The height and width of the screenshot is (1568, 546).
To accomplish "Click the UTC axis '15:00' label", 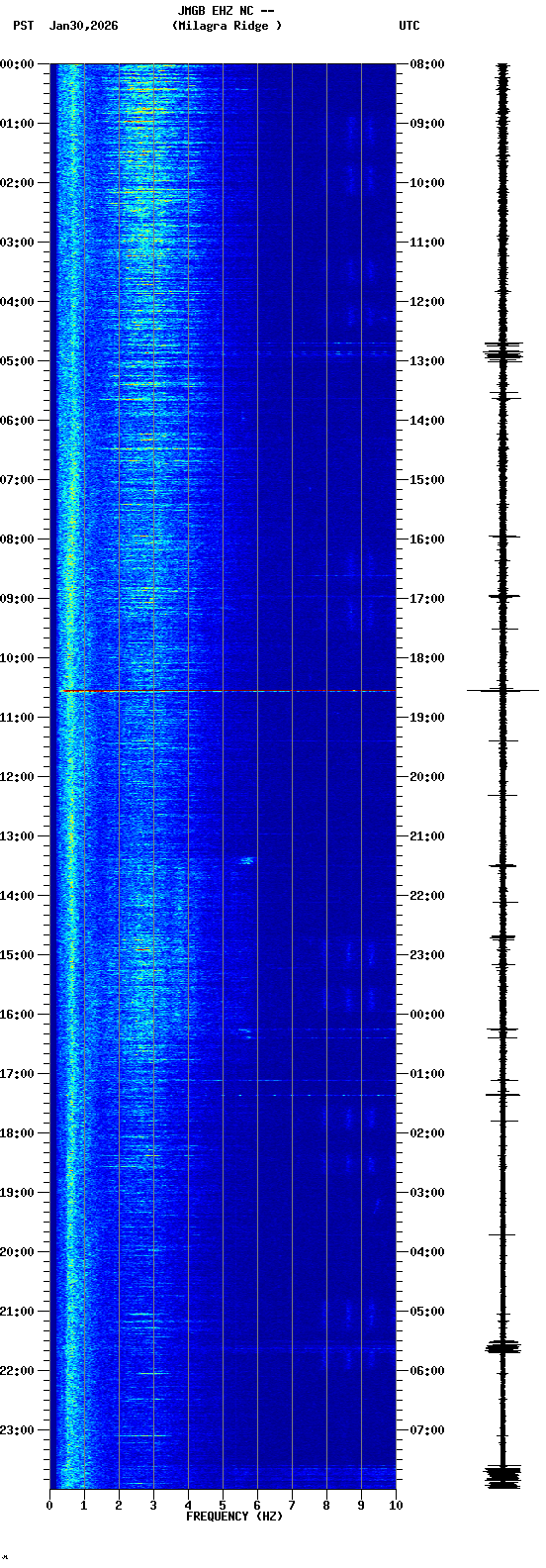I will pyautogui.click(x=427, y=480).
